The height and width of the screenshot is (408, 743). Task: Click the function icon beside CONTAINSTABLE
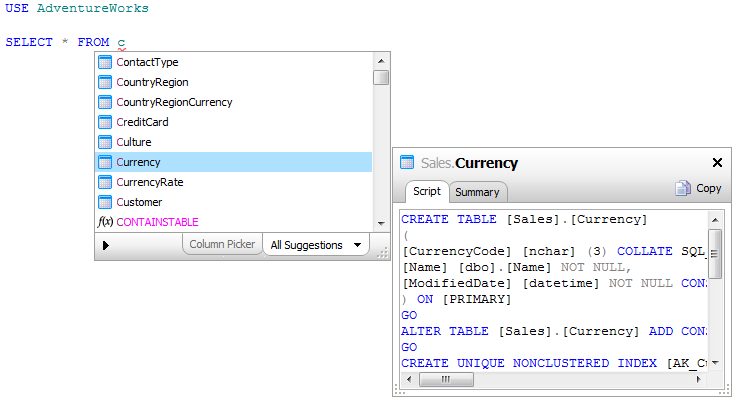(x=105, y=222)
